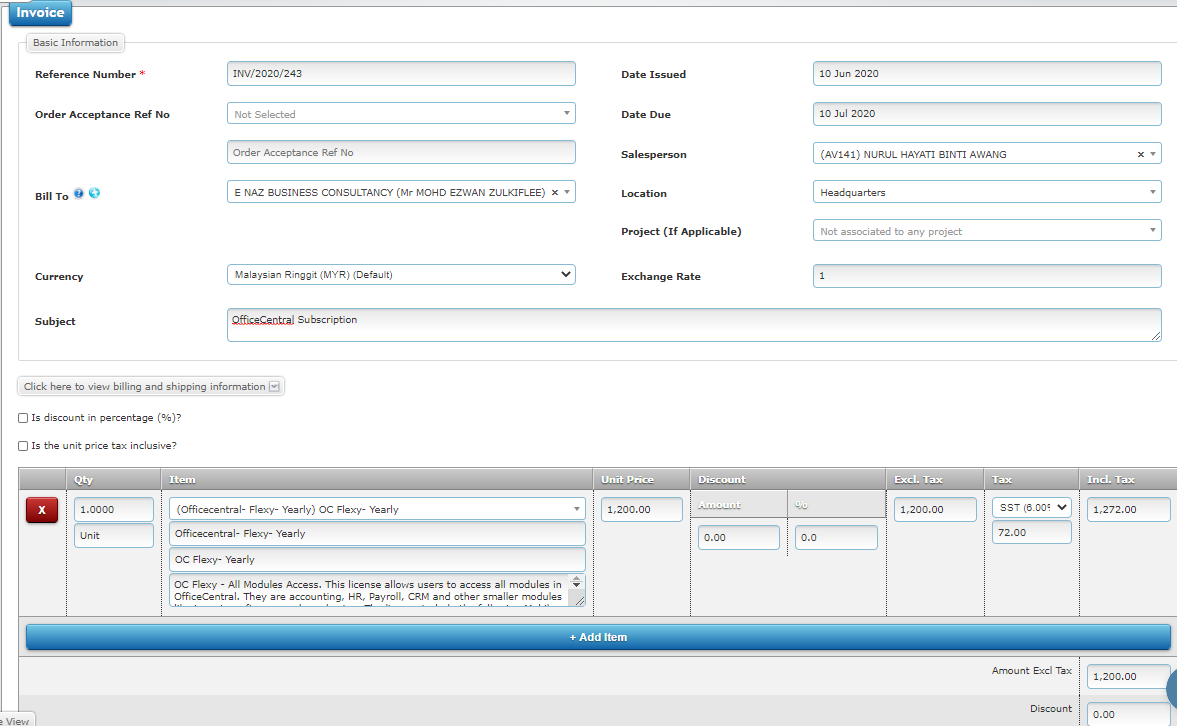
Task: Open the Location dropdown showing Headquarters
Action: click(986, 192)
